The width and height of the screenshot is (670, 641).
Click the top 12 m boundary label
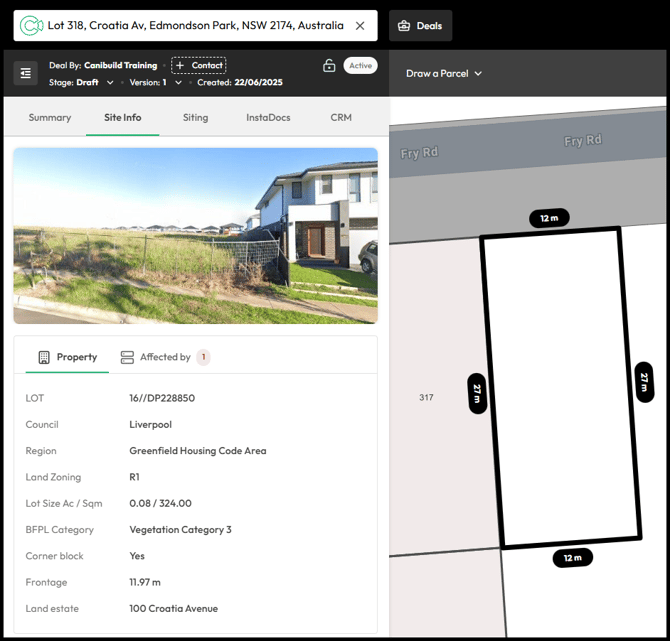pos(549,219)
